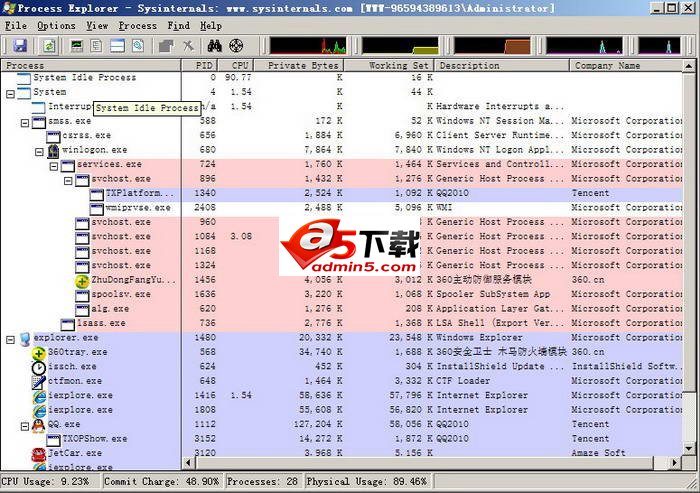Viewport: 700px width, 493px height.
Task: Click the lsass.exe window icon
Action: tap(68, 324)
